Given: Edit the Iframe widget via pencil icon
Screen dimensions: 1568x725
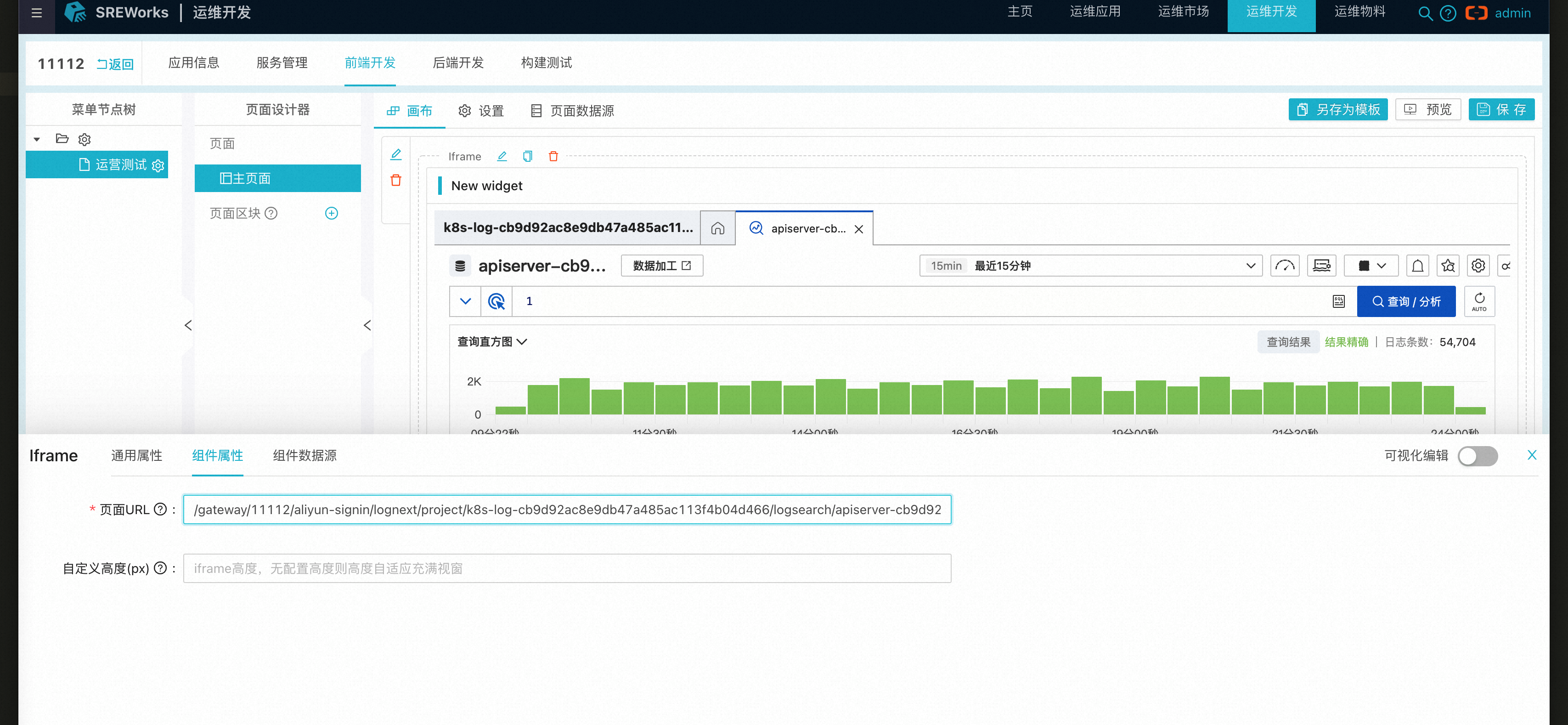Looking at the screenshot, I should [502, 157].
